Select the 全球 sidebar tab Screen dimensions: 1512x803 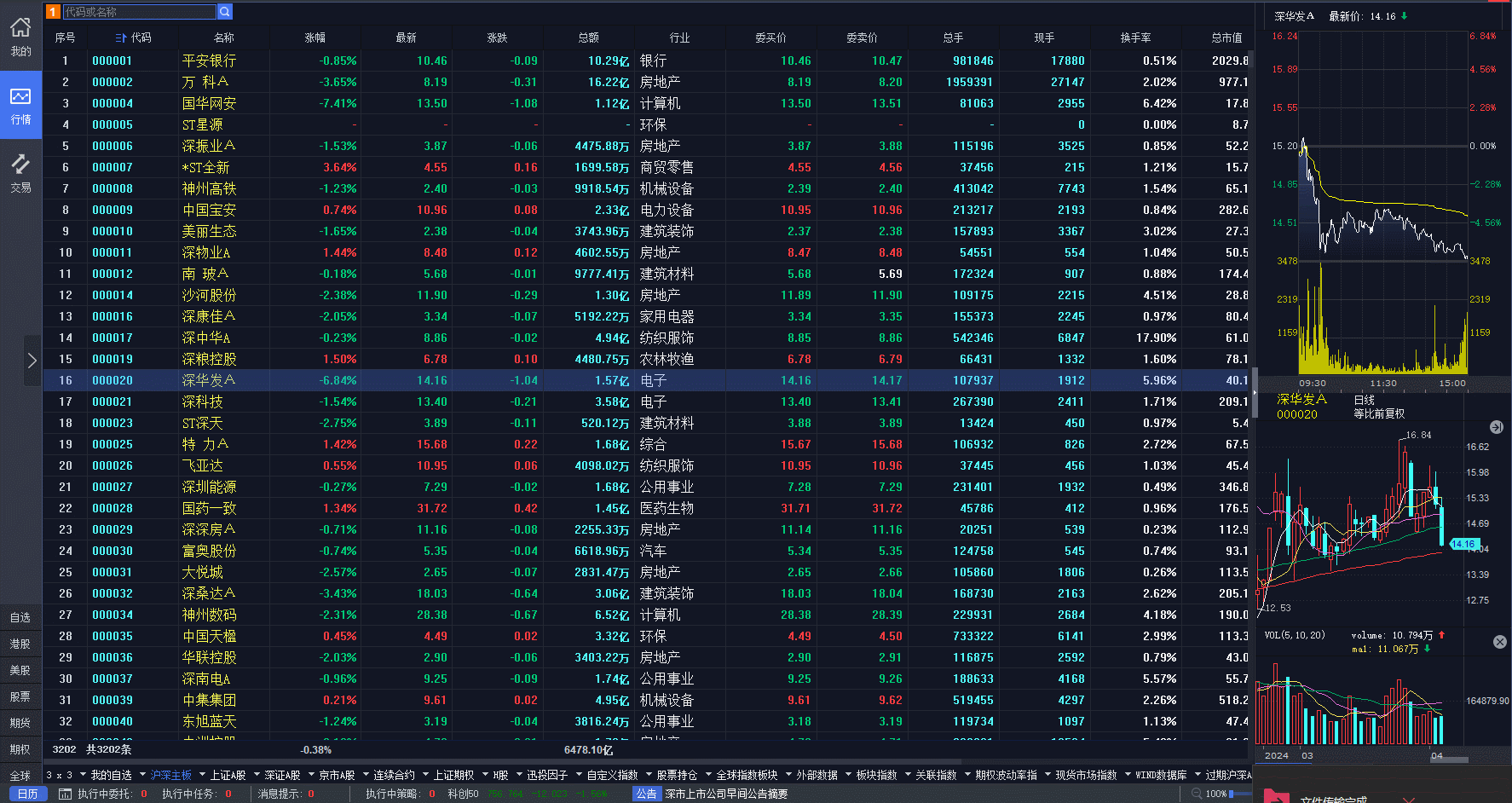pos(20,777)
